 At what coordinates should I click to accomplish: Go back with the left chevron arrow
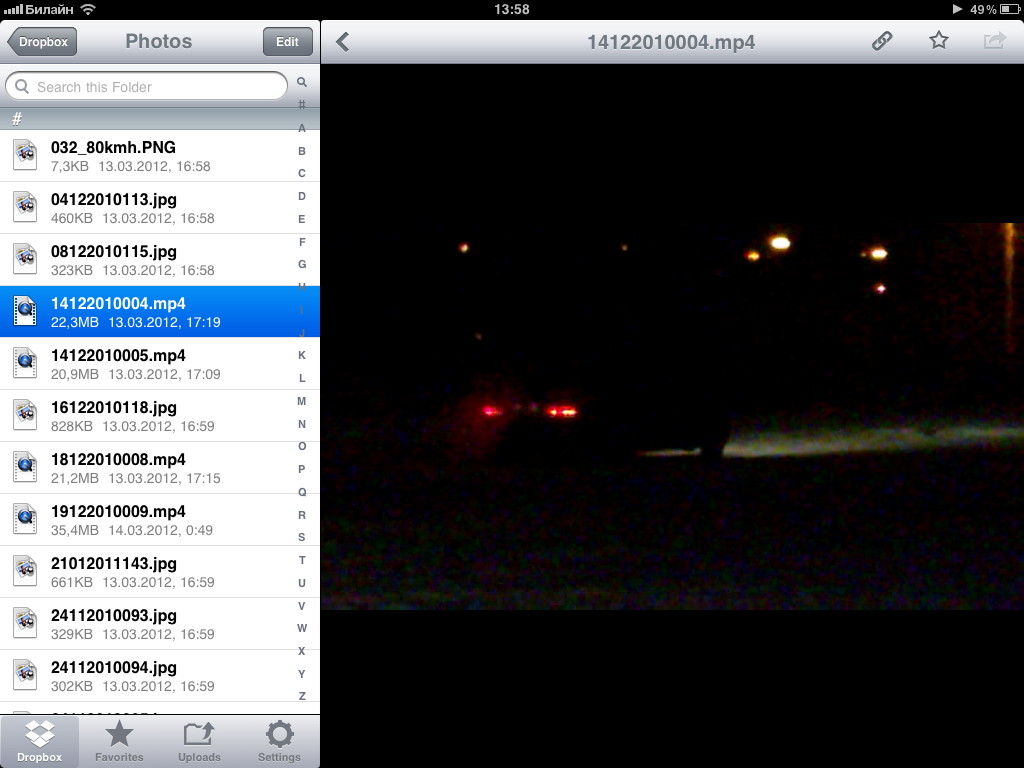(x=343, y=42)
